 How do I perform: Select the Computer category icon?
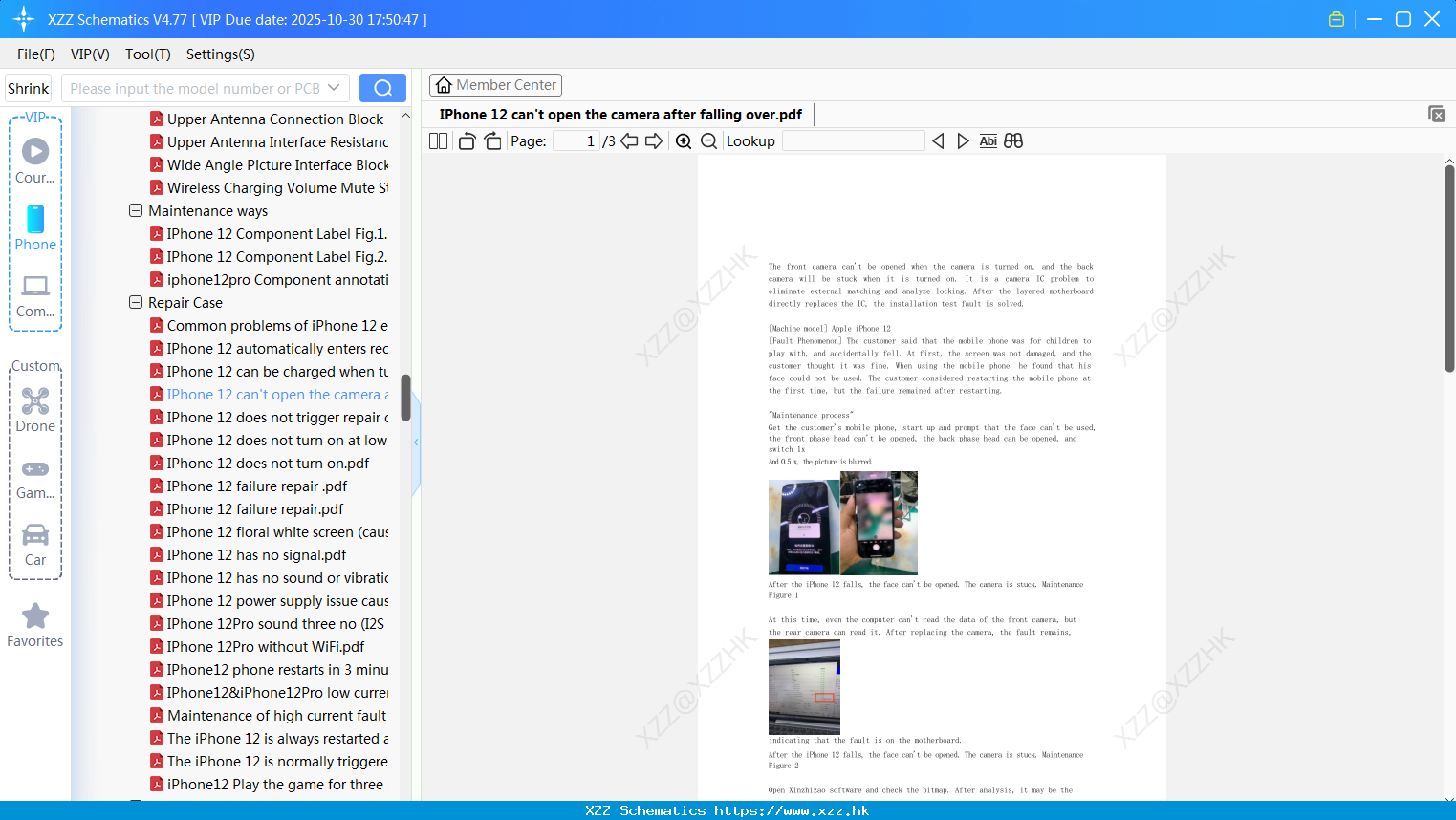click(35, 295)
